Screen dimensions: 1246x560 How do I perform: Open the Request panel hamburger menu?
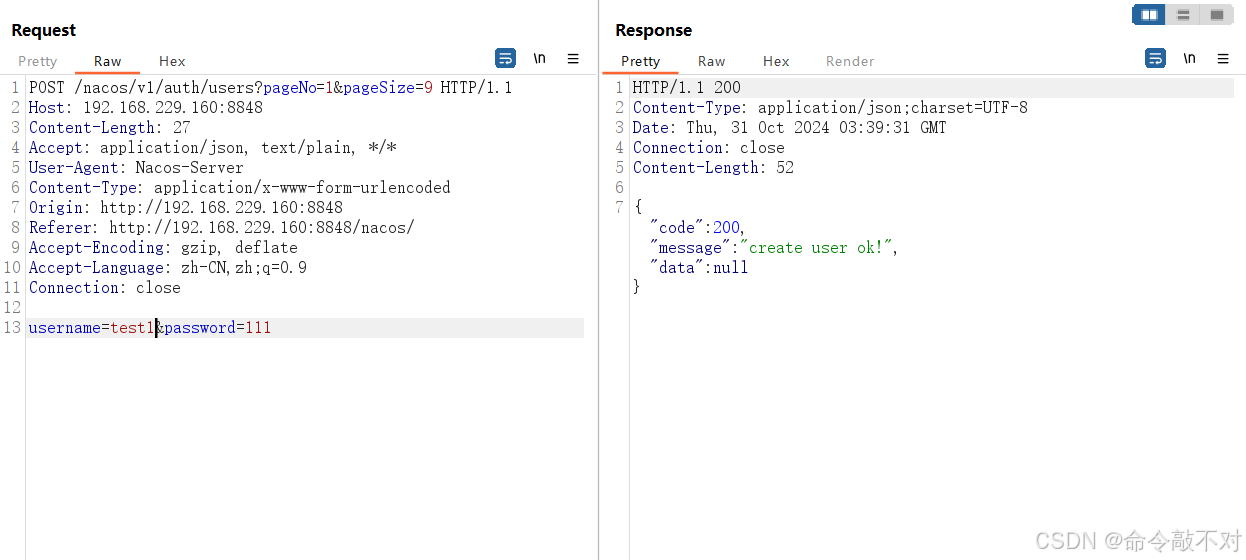[x=573, y=58]
